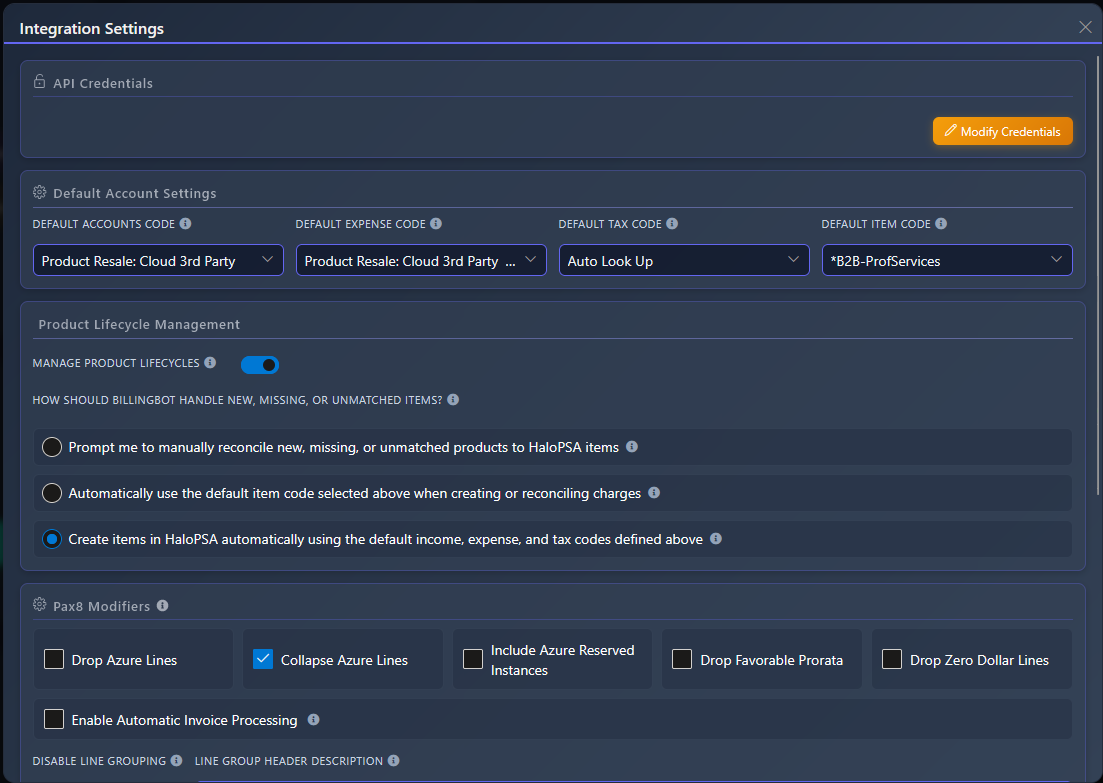Click the Pax8 Modifiers info icon

coord(162,606)
